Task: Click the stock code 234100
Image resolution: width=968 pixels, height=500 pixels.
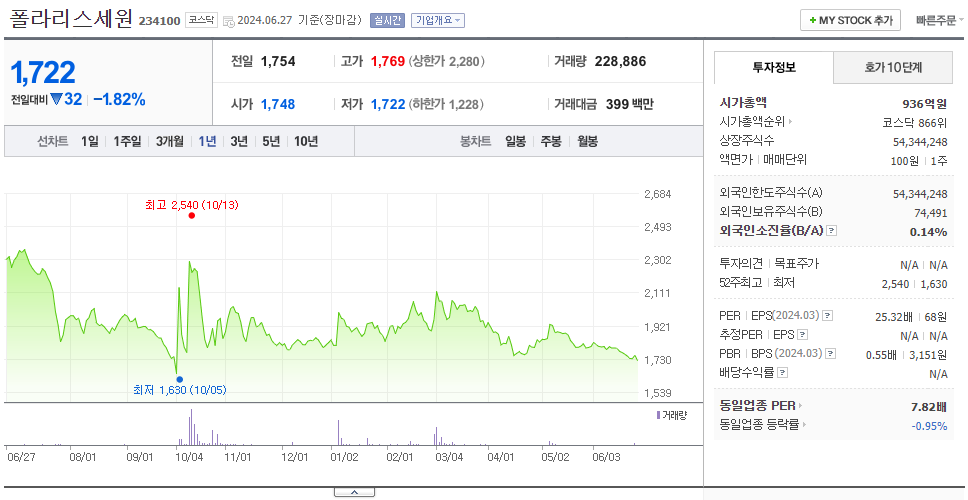Action: click(x=159, y=21)
